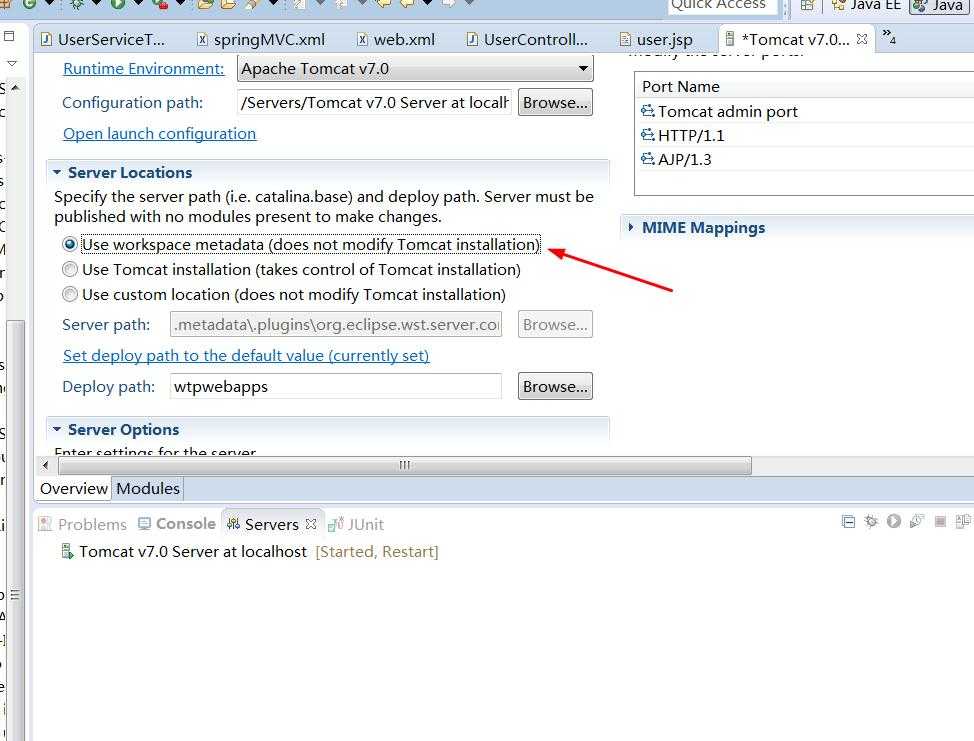Select Use workspace metadata radio button
The width and height of the screenshot is (974, 741).
[x=70, y=245]
